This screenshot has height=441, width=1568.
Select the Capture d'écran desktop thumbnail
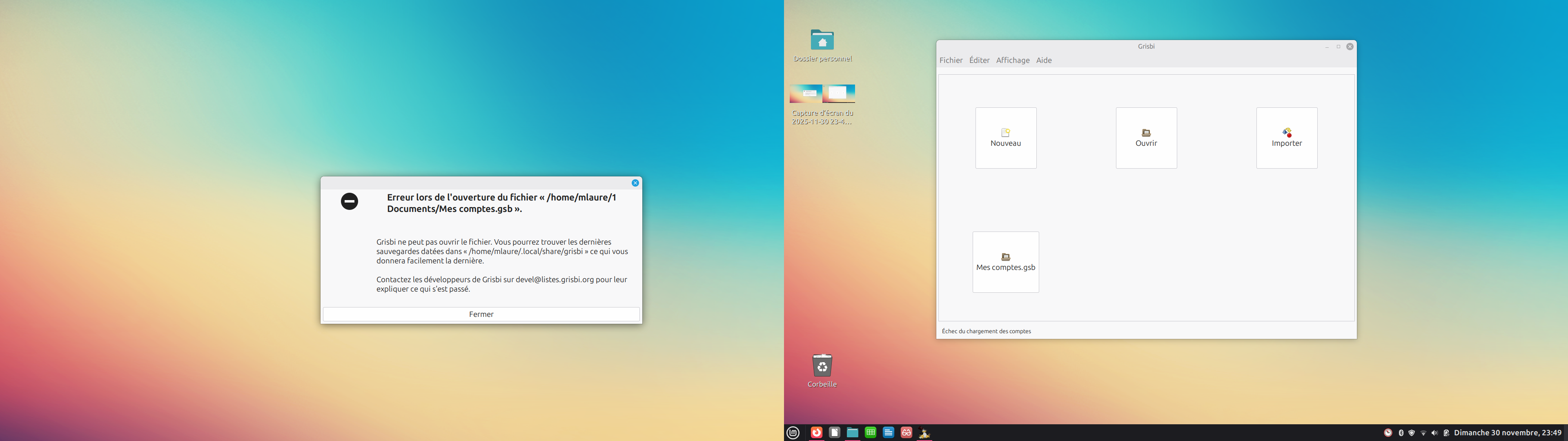point(822,94)
